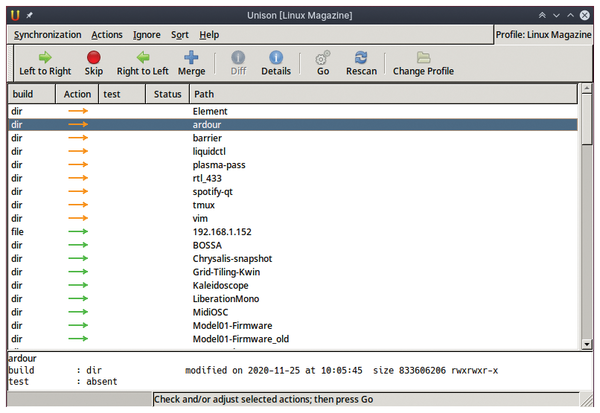Click the green action arrow for BOSSA
The height and width of the screenshot is (413, 600).
pyautogui.click(x=78, y=245)
